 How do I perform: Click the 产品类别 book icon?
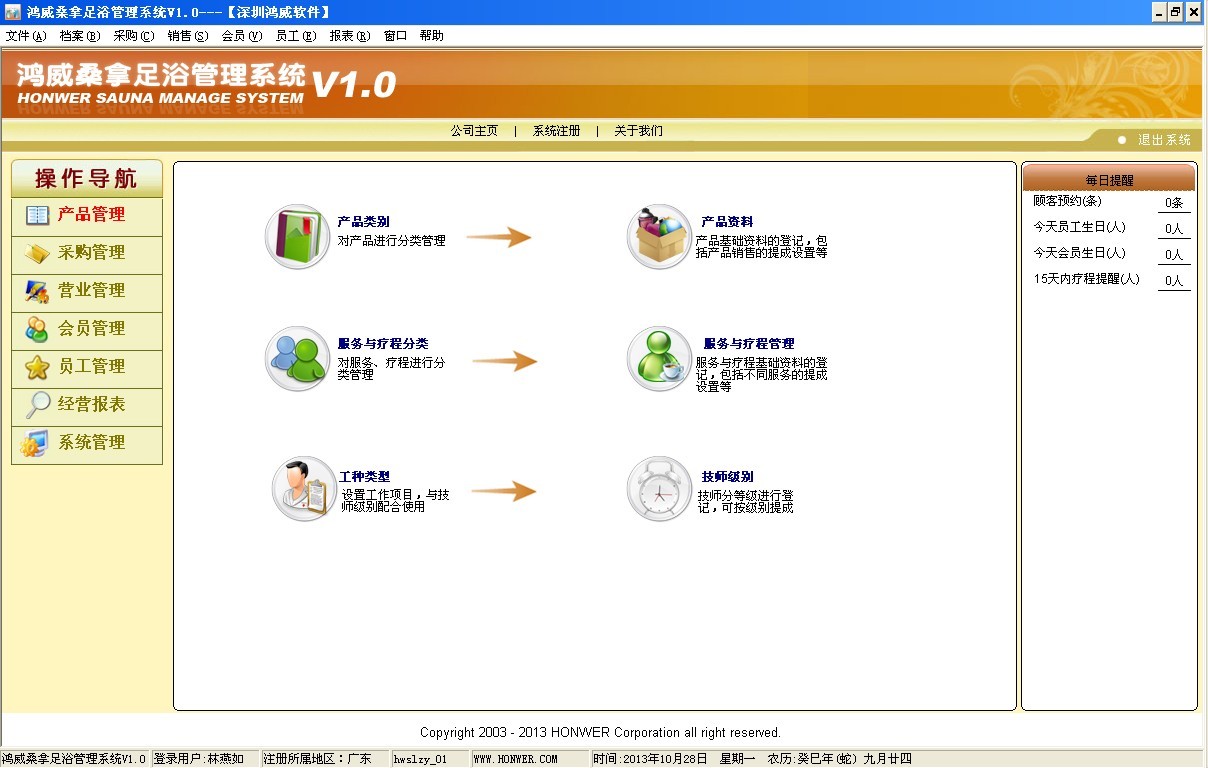click(297, 237)
